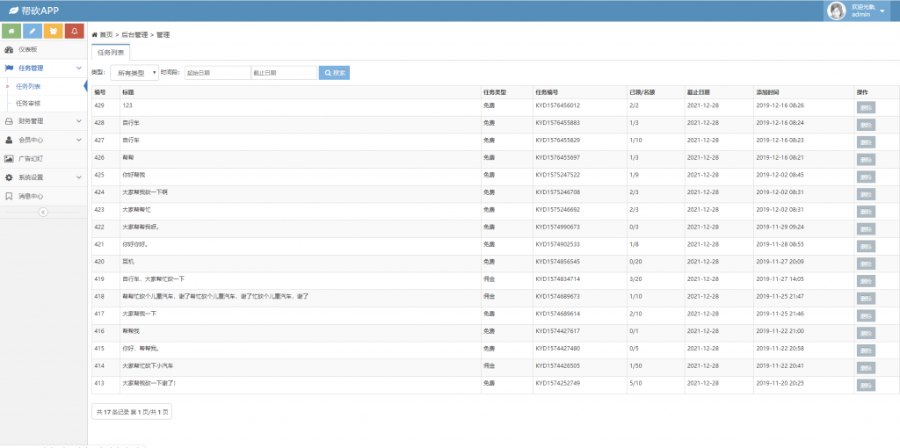Collapse the 任务管理 menu section

79,68
